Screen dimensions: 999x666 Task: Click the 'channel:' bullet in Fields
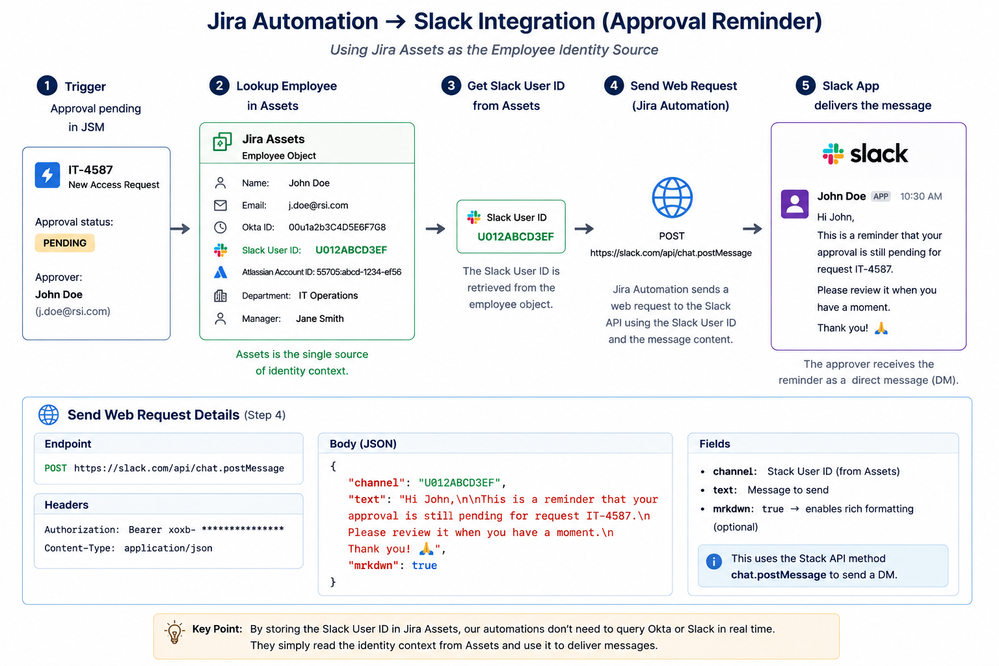734,472
